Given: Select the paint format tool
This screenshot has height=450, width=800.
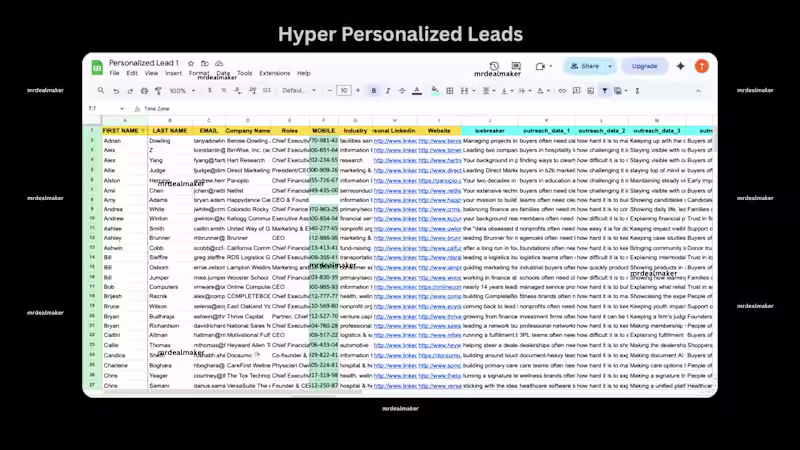Looking at the screenshot, I should [158, 91].
